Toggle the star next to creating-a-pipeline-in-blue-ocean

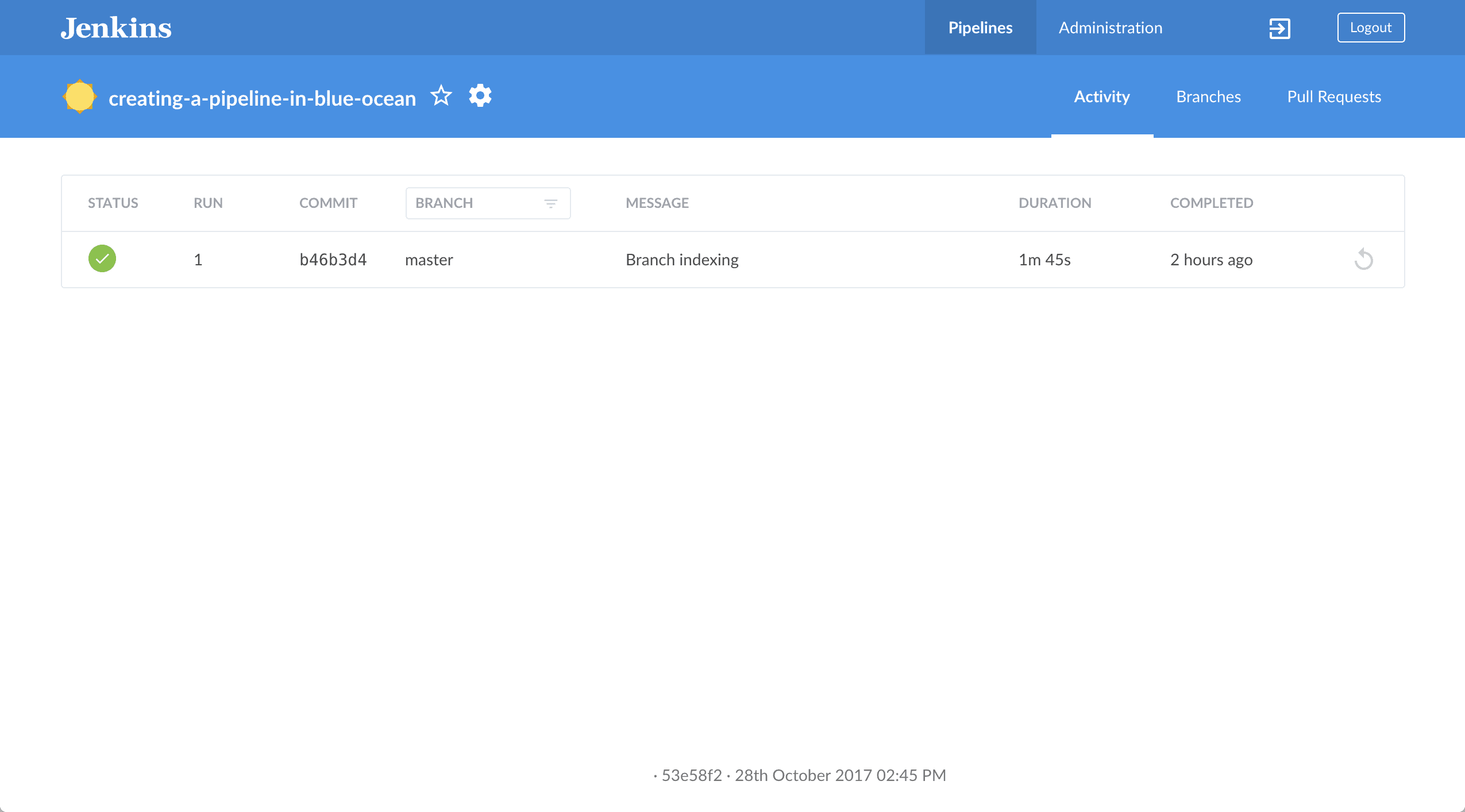(x=441, y=95)
